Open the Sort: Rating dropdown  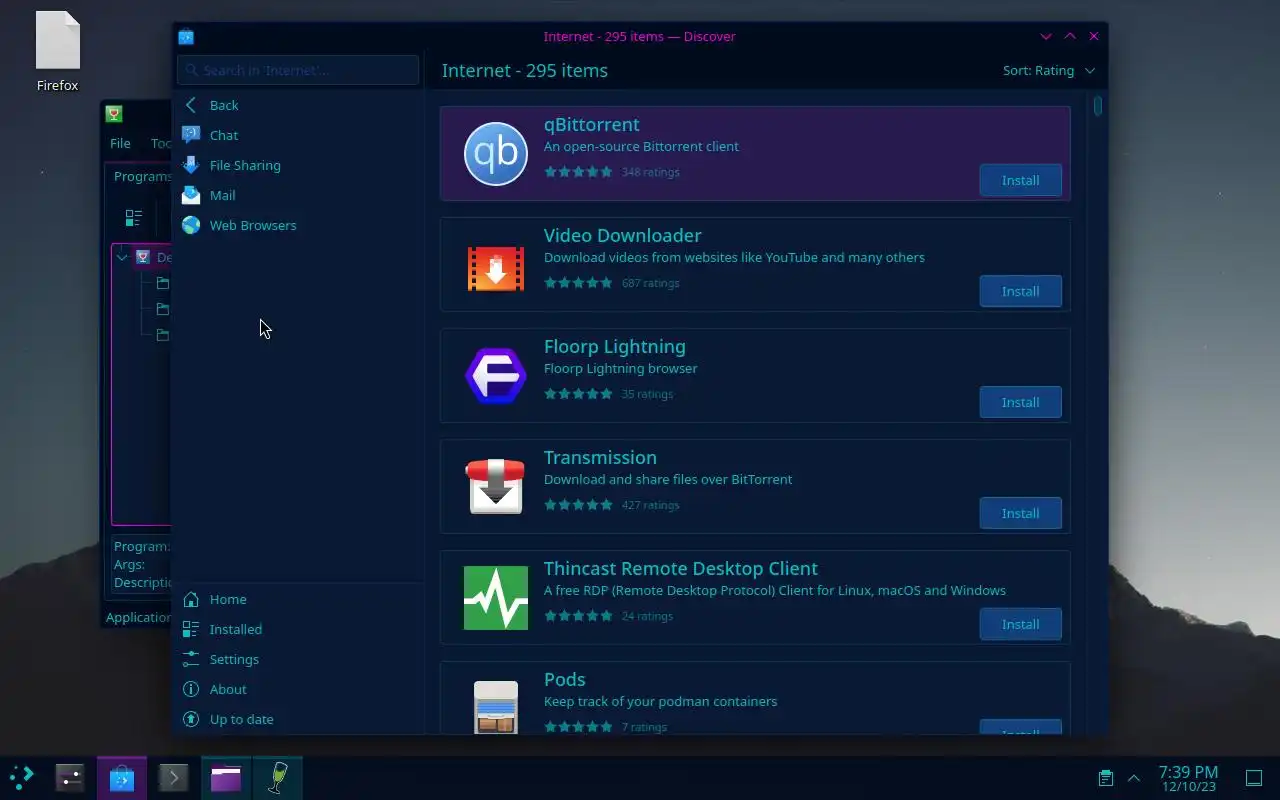pyautogui.click(x=1049, y=70)
